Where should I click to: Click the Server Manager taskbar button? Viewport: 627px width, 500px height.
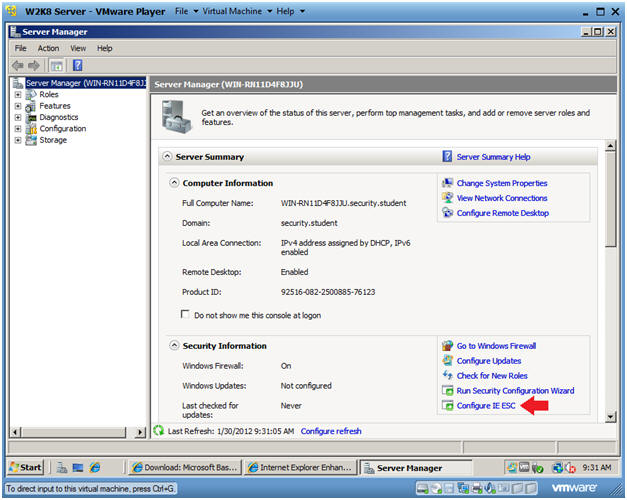(416, 468)
